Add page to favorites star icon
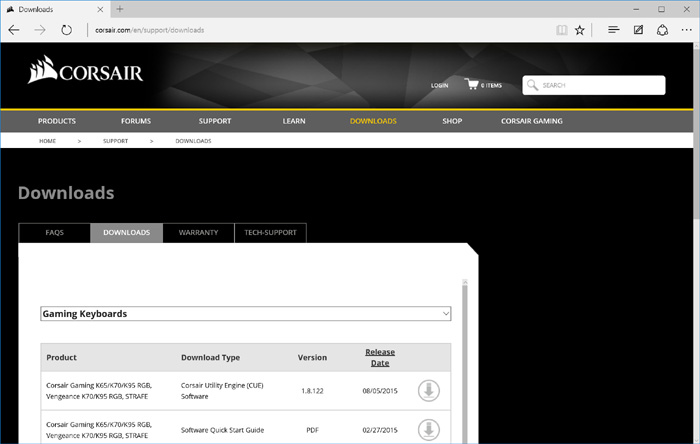Viewport: 700px width, 444px height. (x=579, y=30)
